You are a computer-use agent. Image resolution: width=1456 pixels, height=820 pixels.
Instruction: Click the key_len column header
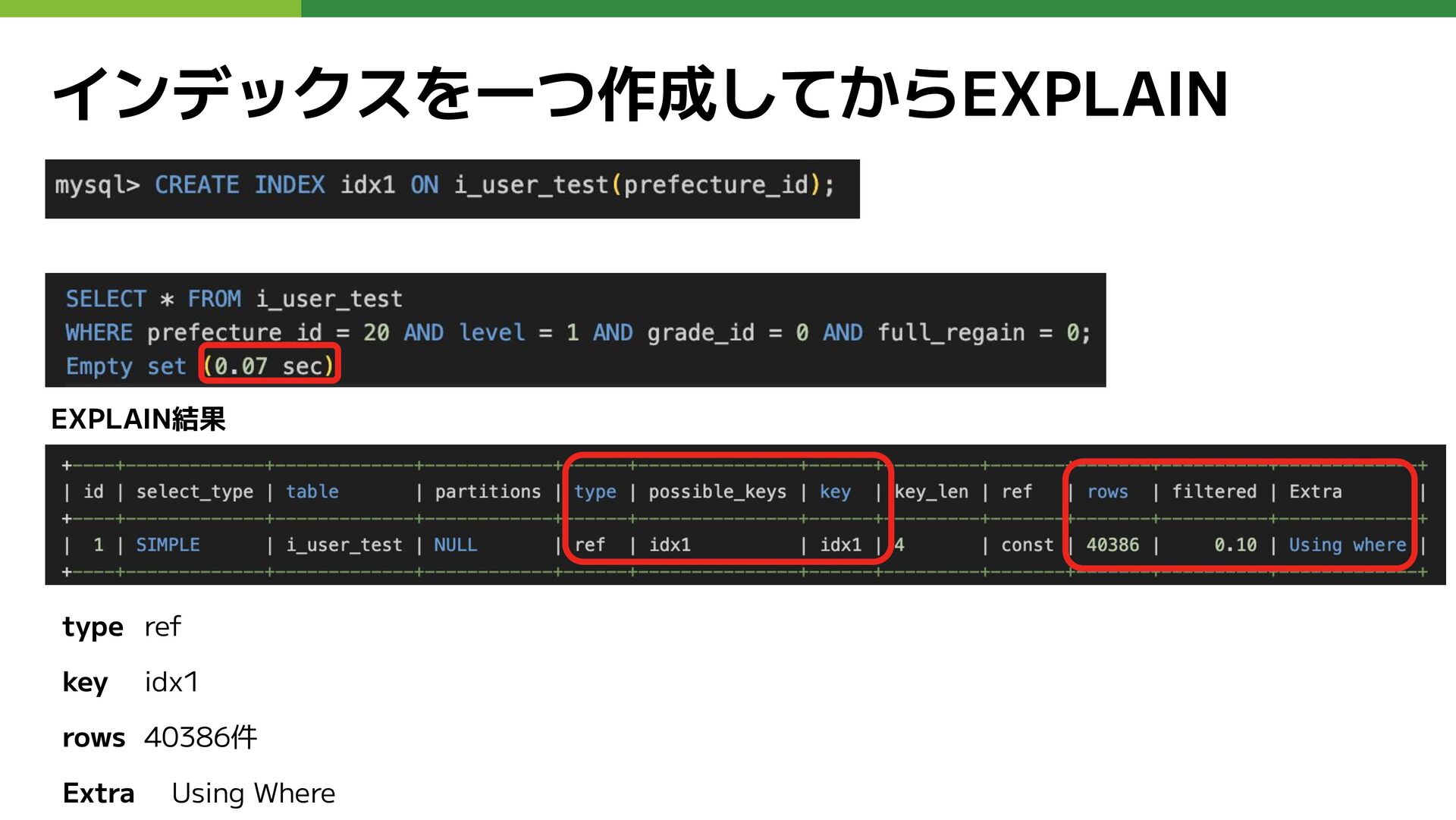931,492
